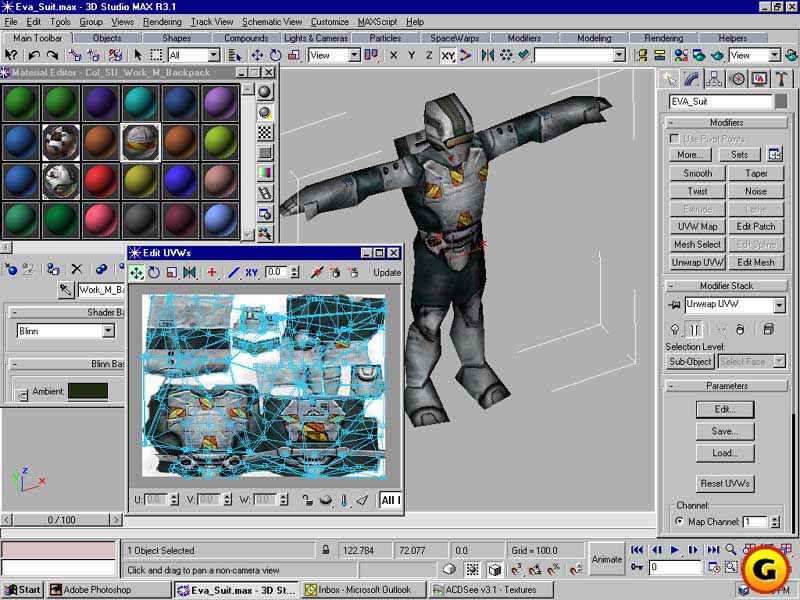The width and height of the screenshot is (800, 600).
Task: Open the Customize menu
Action: point(330,22)
